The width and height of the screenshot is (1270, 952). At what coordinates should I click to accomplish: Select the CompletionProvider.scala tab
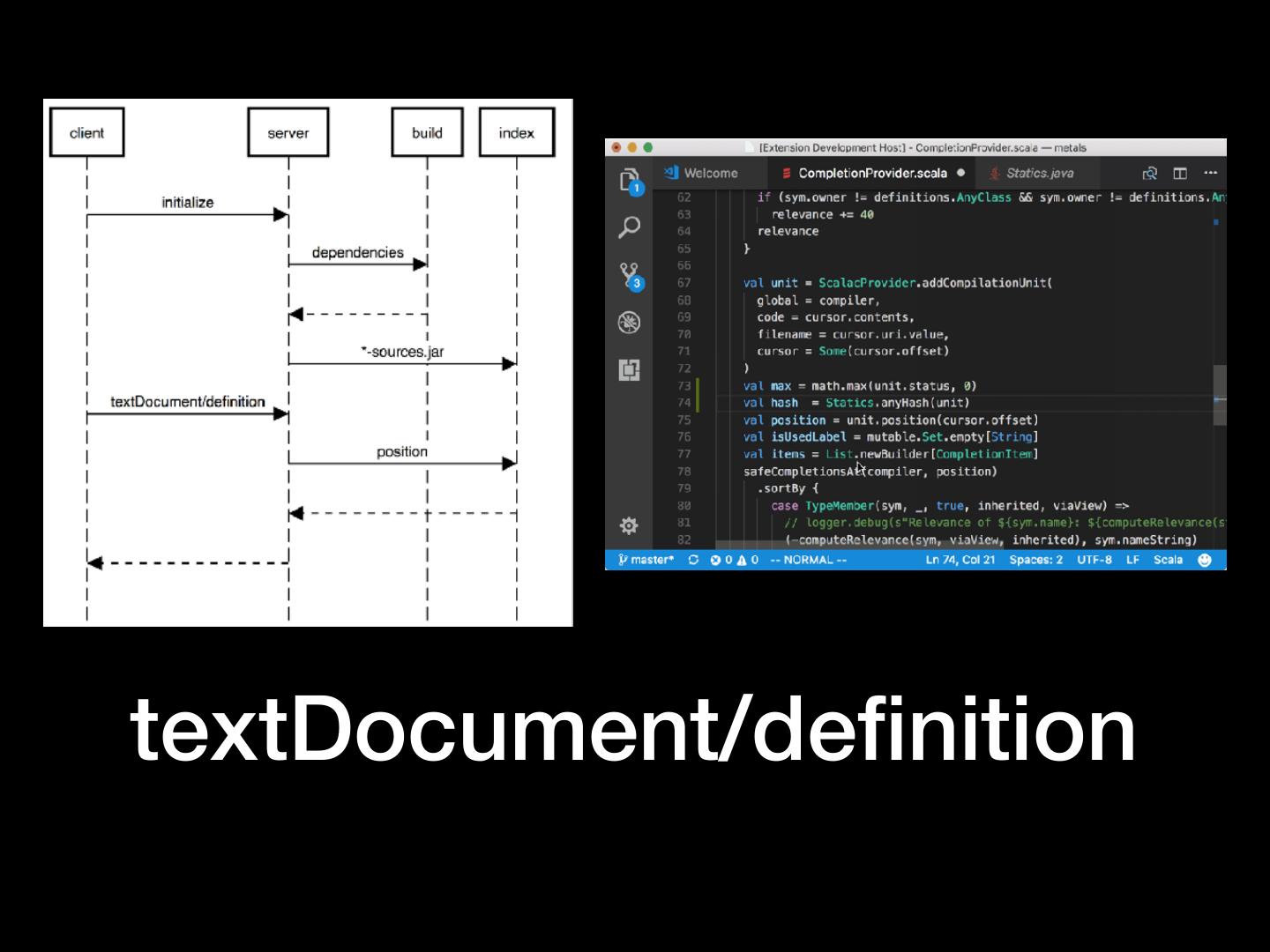click(x=871, y=174)
